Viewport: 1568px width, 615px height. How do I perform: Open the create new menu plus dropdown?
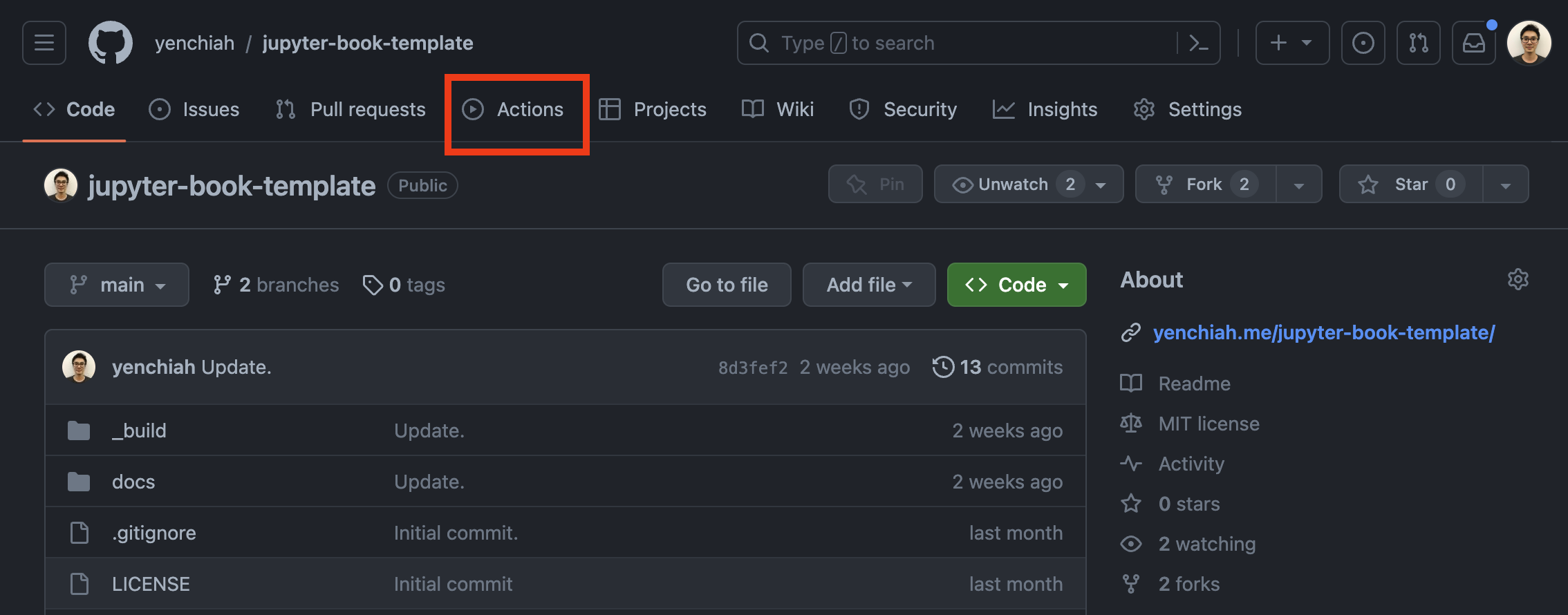pyautogui.click(x=1291, y=42)
